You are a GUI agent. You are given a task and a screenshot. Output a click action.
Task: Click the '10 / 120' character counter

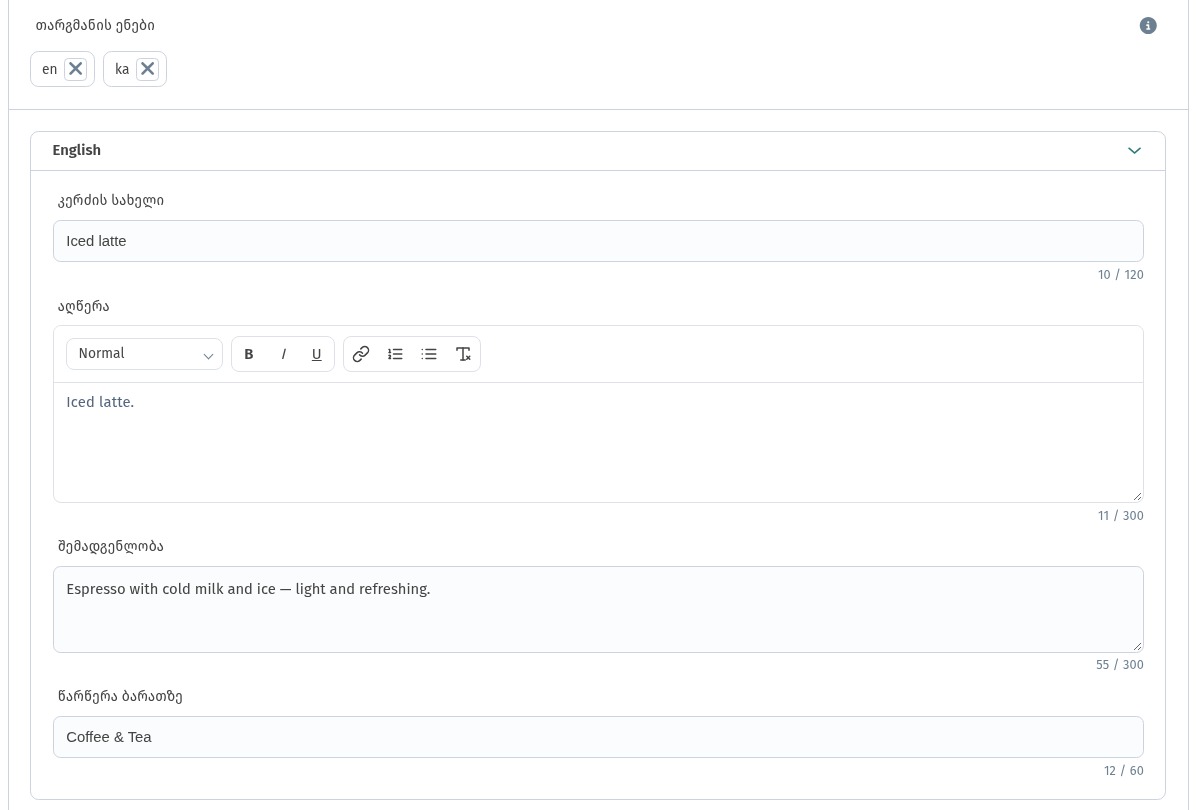click(1121, 275)
